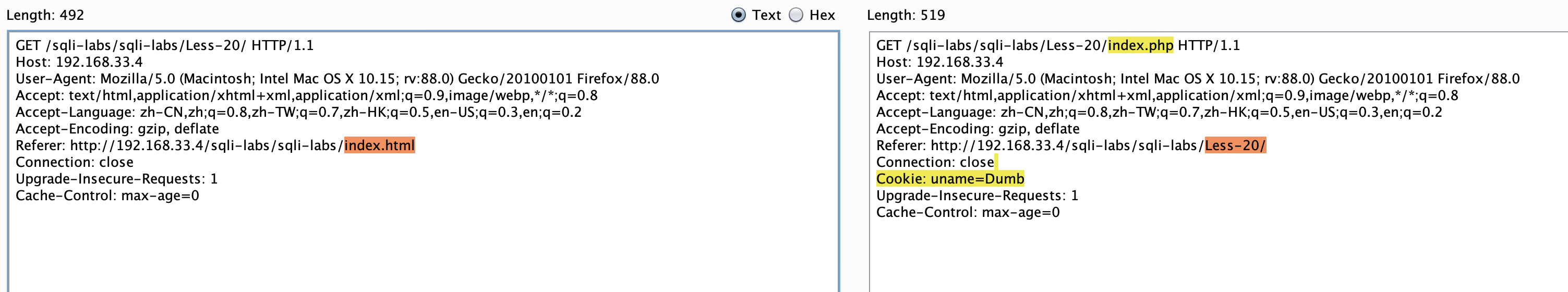The image size is (1568, 292).
Task: Click the highlighted Cookie: uname=Dumb line
Action: [949, 179]
